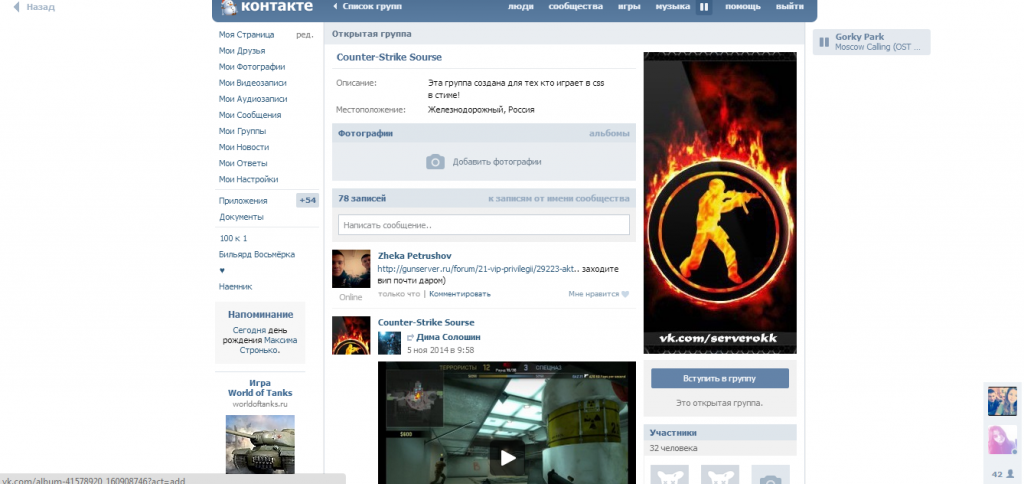Click the Вступить в группу button
This screenshot has width=1024, height=484.
719,379
